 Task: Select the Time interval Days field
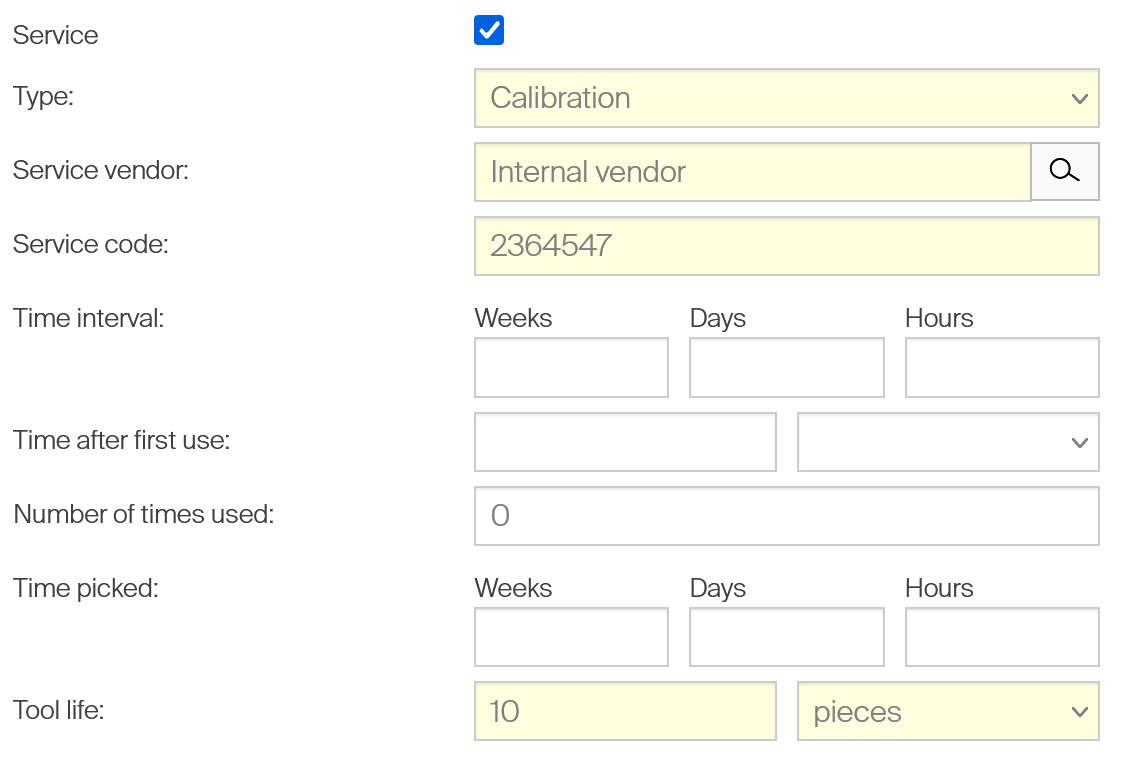click(786, 368)
